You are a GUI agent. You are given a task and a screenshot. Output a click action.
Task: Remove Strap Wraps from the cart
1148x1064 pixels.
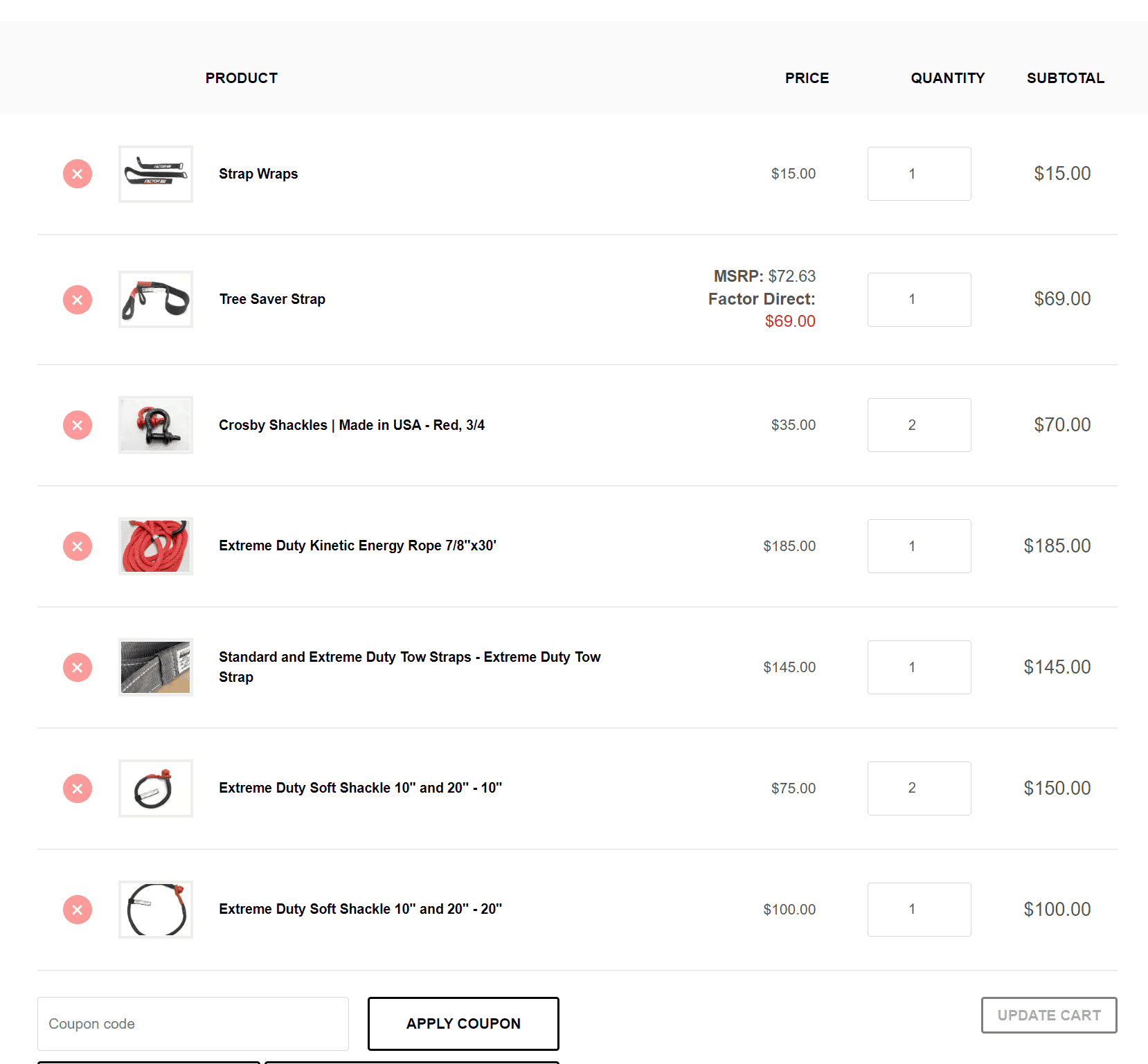(x=78, y=174)
